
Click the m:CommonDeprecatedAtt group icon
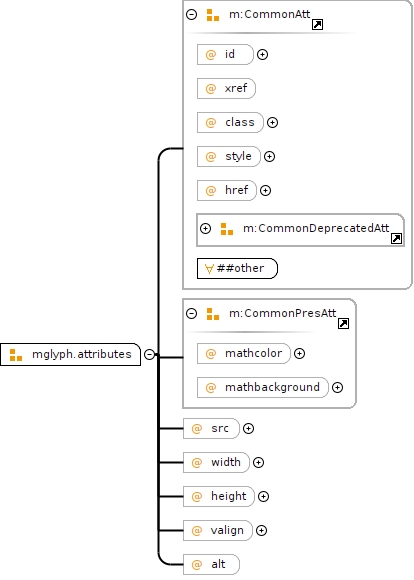(x=227, y=229)
